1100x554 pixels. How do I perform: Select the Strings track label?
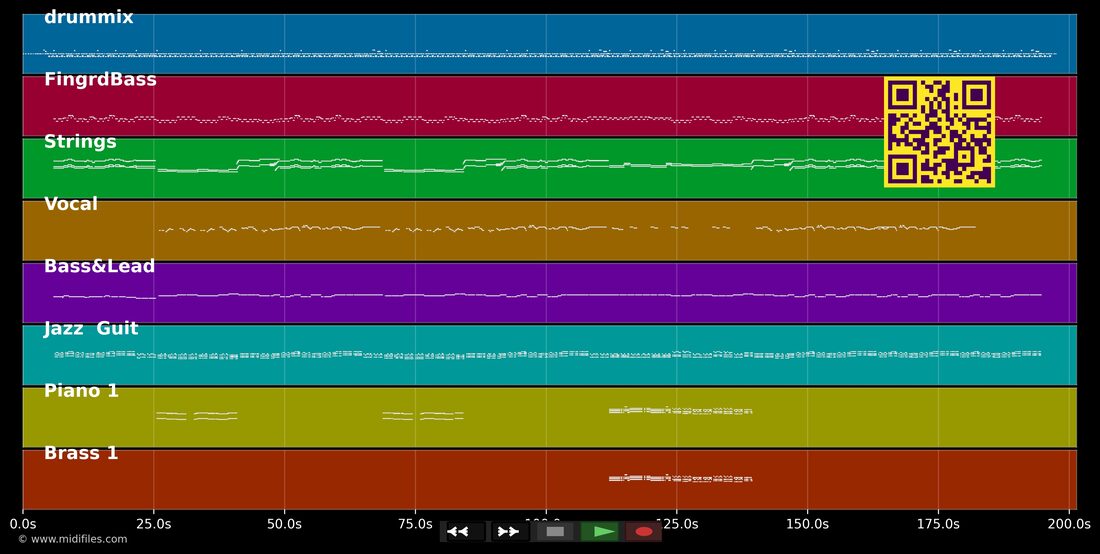click(x=80, y=142)
